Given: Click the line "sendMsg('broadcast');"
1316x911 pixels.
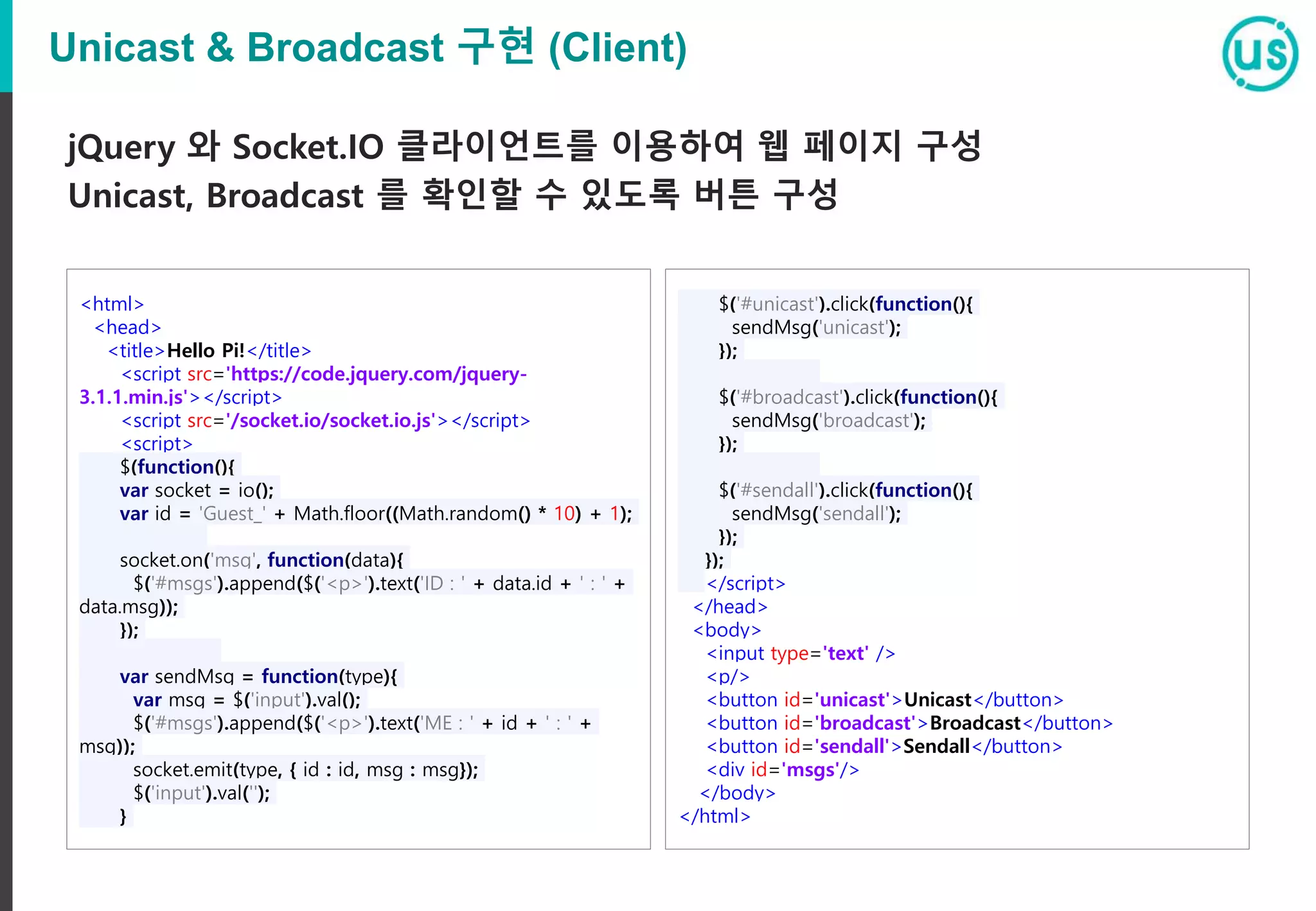Looking at the screenshot, I should coord(829,420).
